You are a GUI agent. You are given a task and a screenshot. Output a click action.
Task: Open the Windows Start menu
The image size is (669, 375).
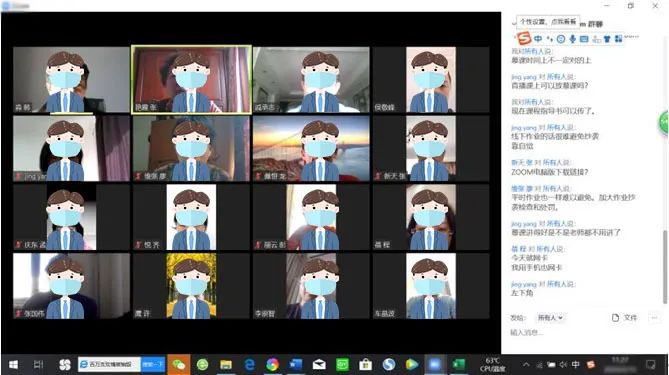(13, 365)
